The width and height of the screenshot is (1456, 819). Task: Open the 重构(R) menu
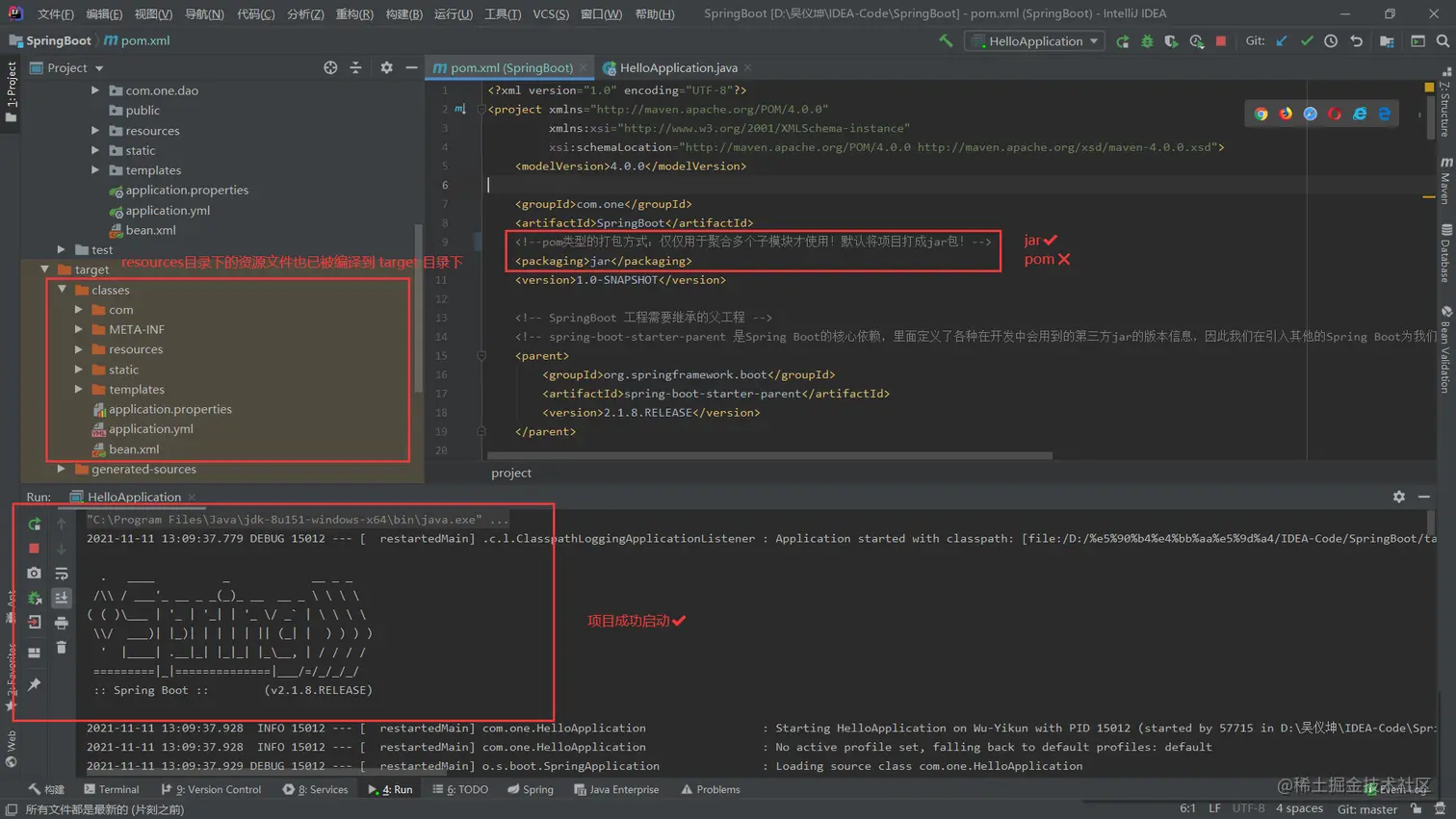pos(354,14)
